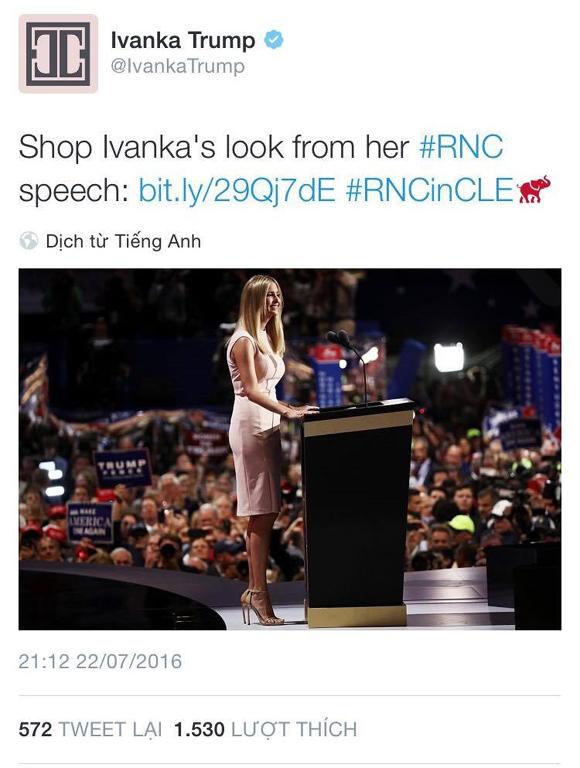View the 572 Tweet lại retweets
Viewport: 580px width, 768px height.
pos(90,729)
